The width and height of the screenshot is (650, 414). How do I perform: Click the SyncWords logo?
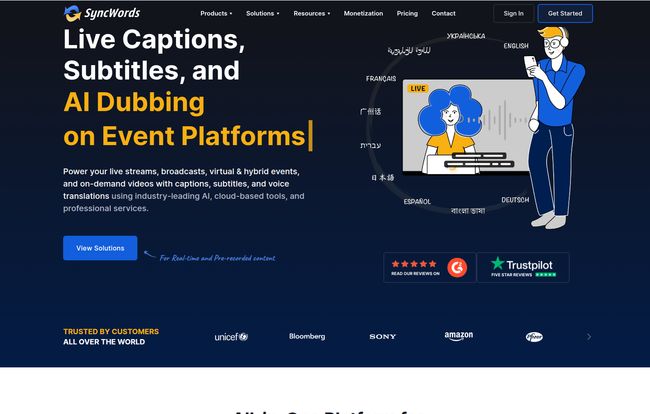point(102,13)
